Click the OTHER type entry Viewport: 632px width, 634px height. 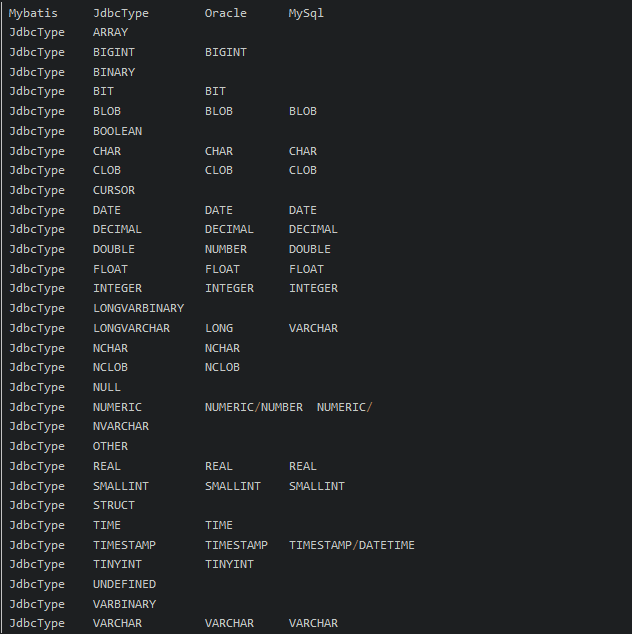110,446
